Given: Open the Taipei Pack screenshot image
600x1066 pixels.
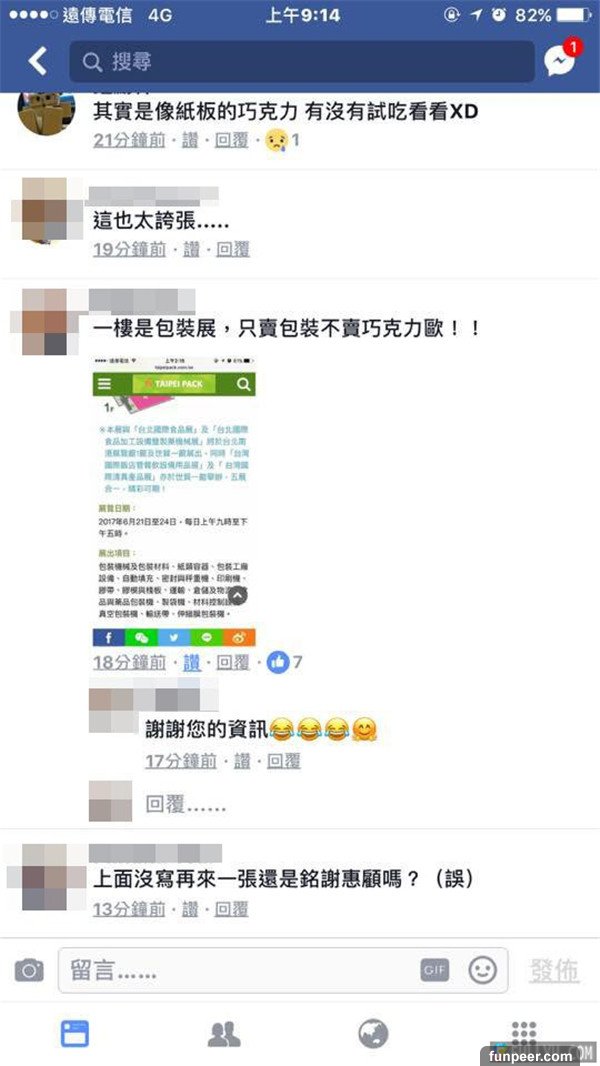Looking at the screenshot, I should pyautogui.click(x=174, y=501).
